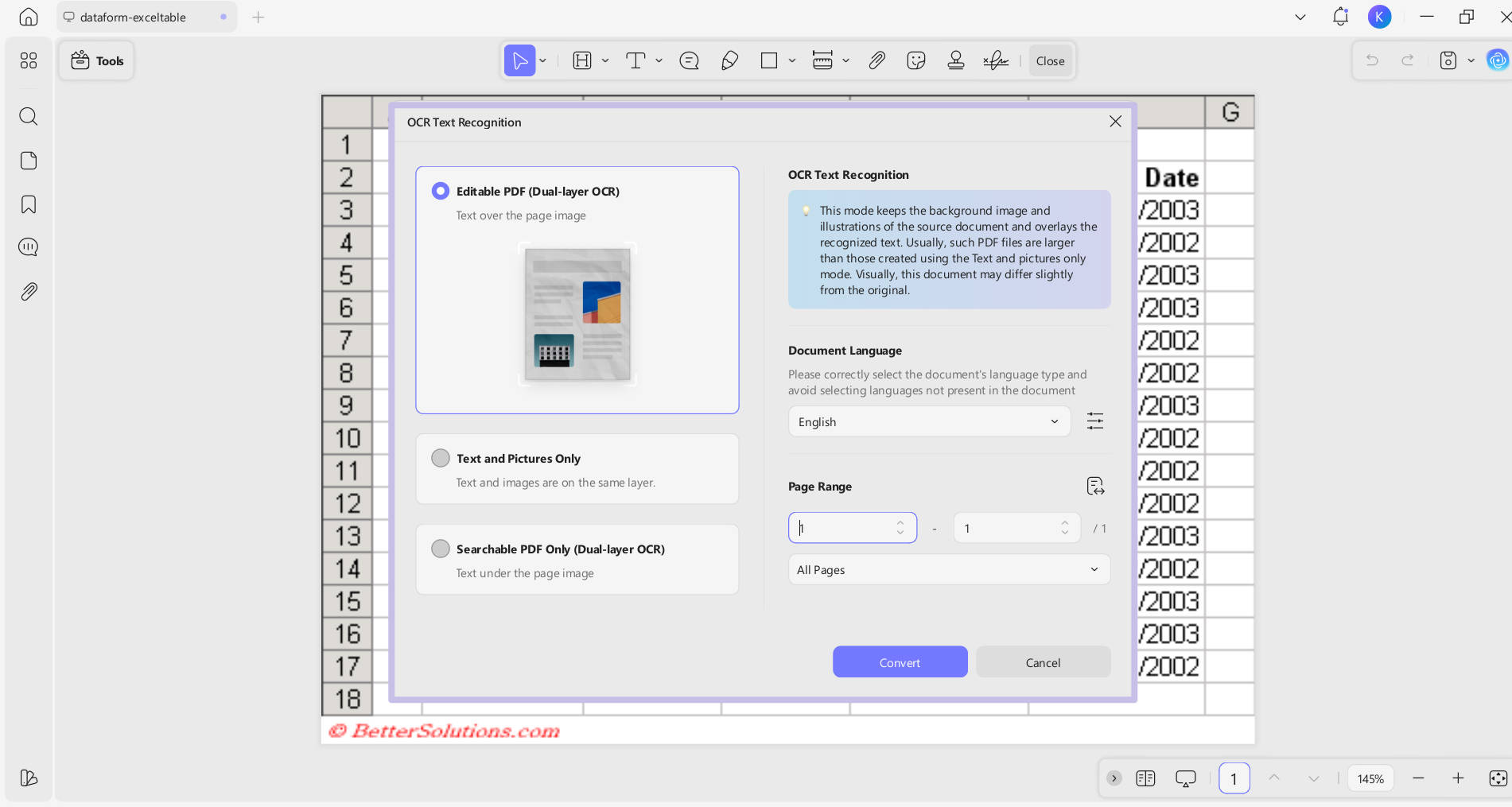Expand the rectangle shape tool dropdown arrow
The image size is (1512, 807).
click(792, 60)
